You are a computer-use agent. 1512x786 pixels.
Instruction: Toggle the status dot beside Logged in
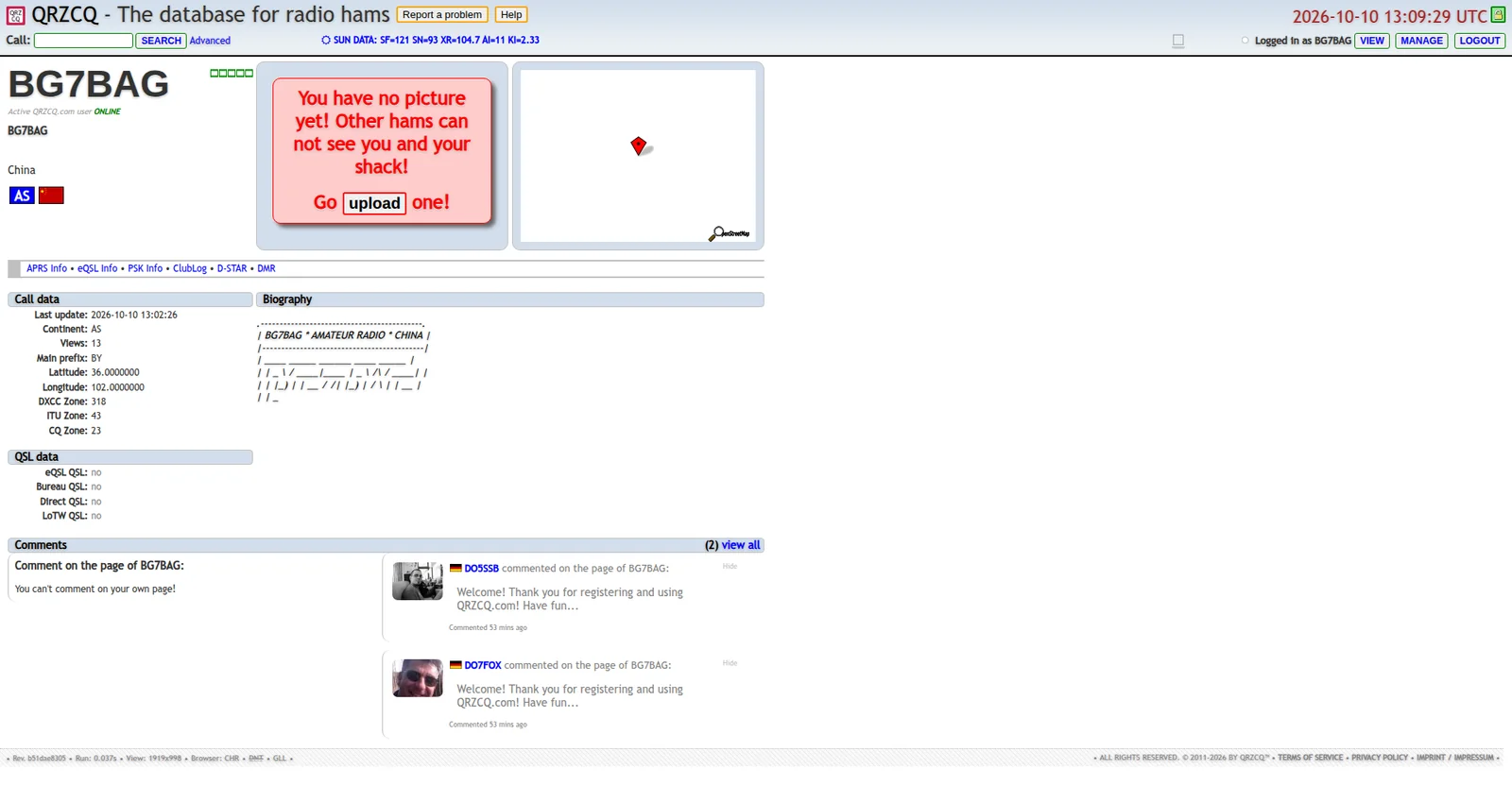tap(1245, 41)
